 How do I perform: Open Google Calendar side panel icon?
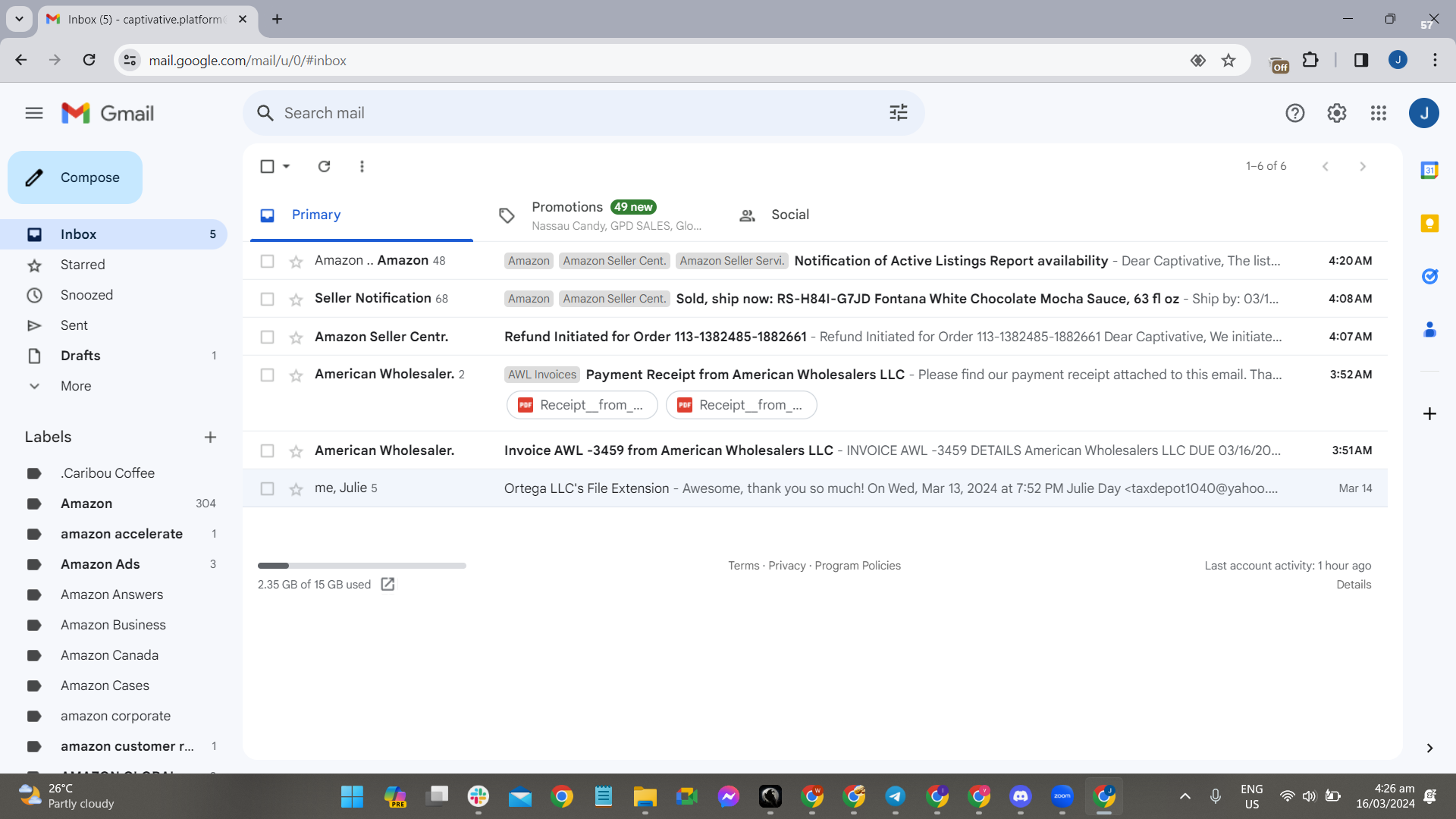coord(1429,170)
